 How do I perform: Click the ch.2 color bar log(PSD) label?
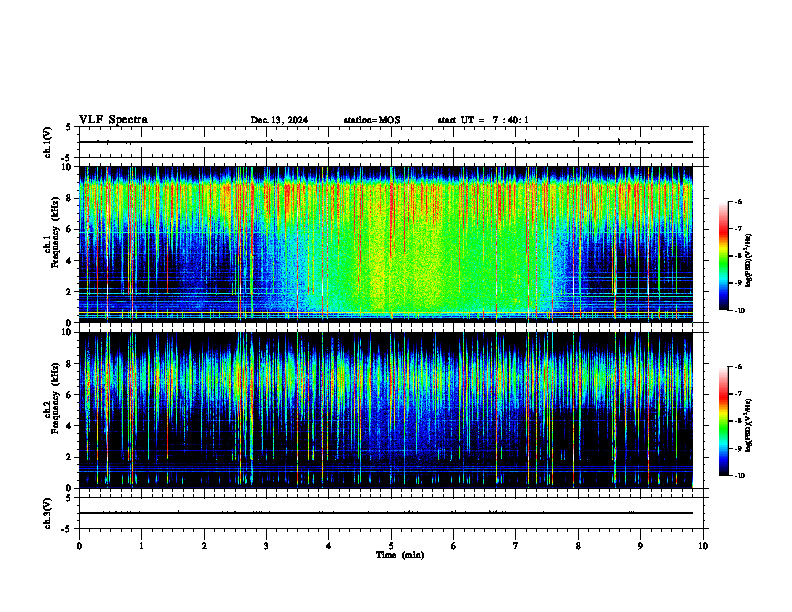[748, 425]
